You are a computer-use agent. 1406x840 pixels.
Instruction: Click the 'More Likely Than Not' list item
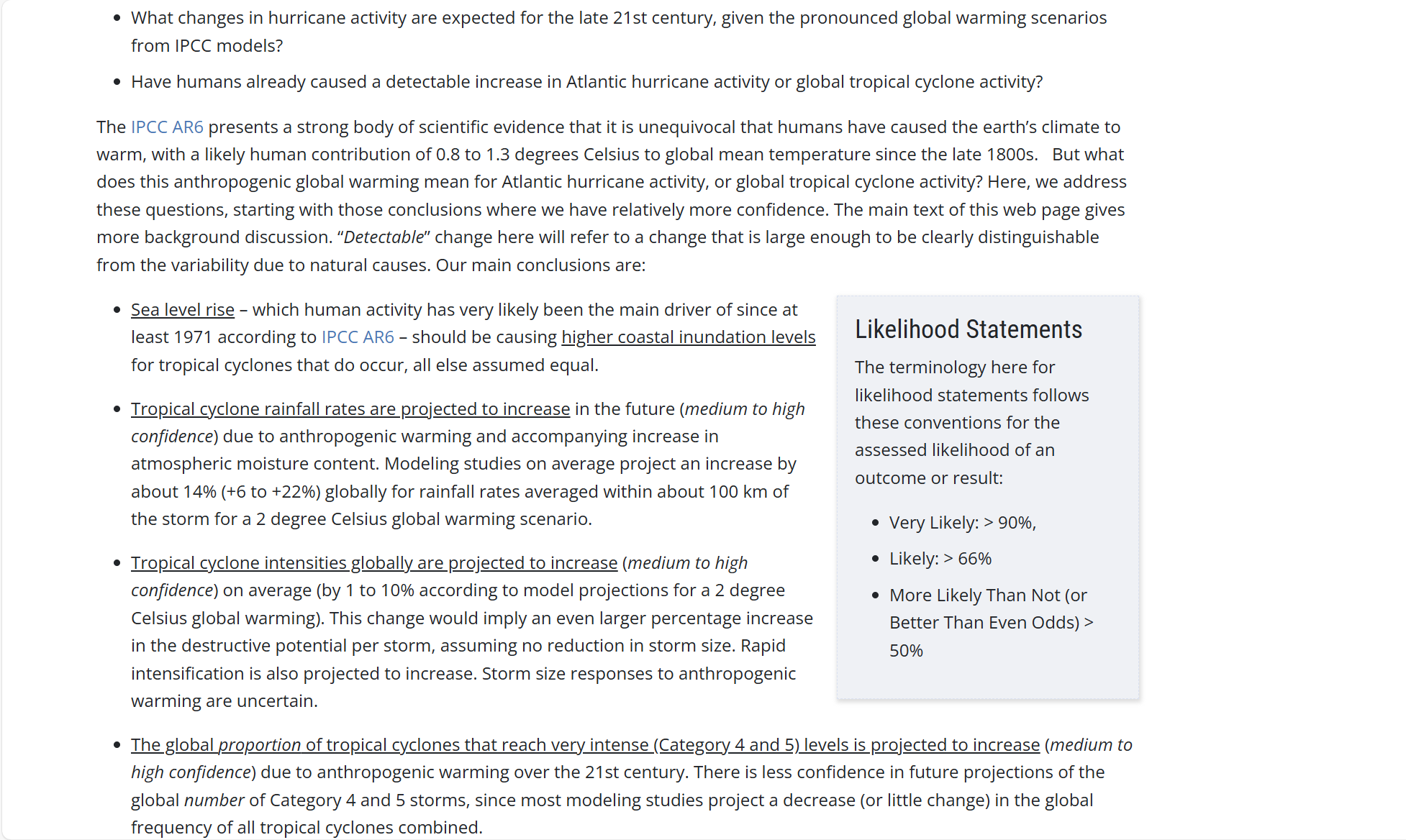(987, 595)
